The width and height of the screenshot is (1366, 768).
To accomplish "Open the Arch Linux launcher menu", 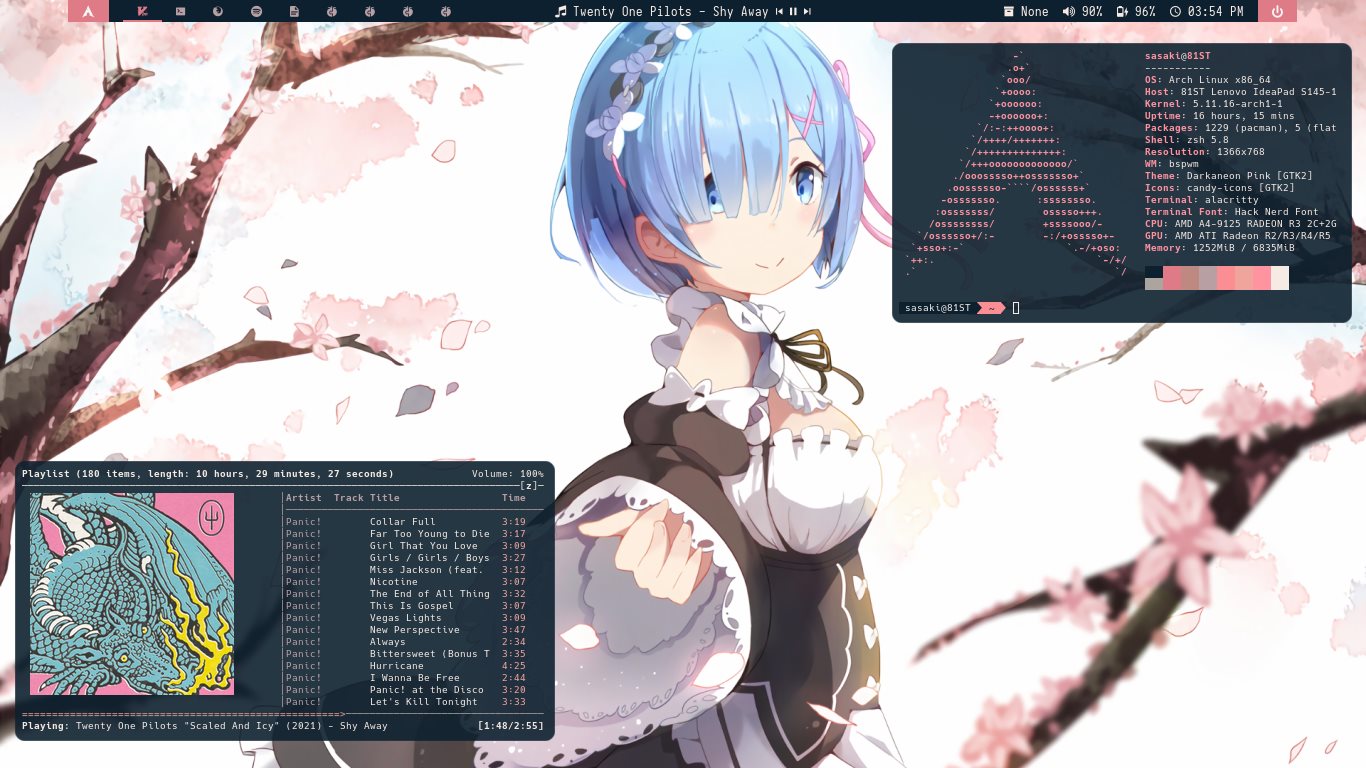I will pyautogui.click(x=89, y=11).
